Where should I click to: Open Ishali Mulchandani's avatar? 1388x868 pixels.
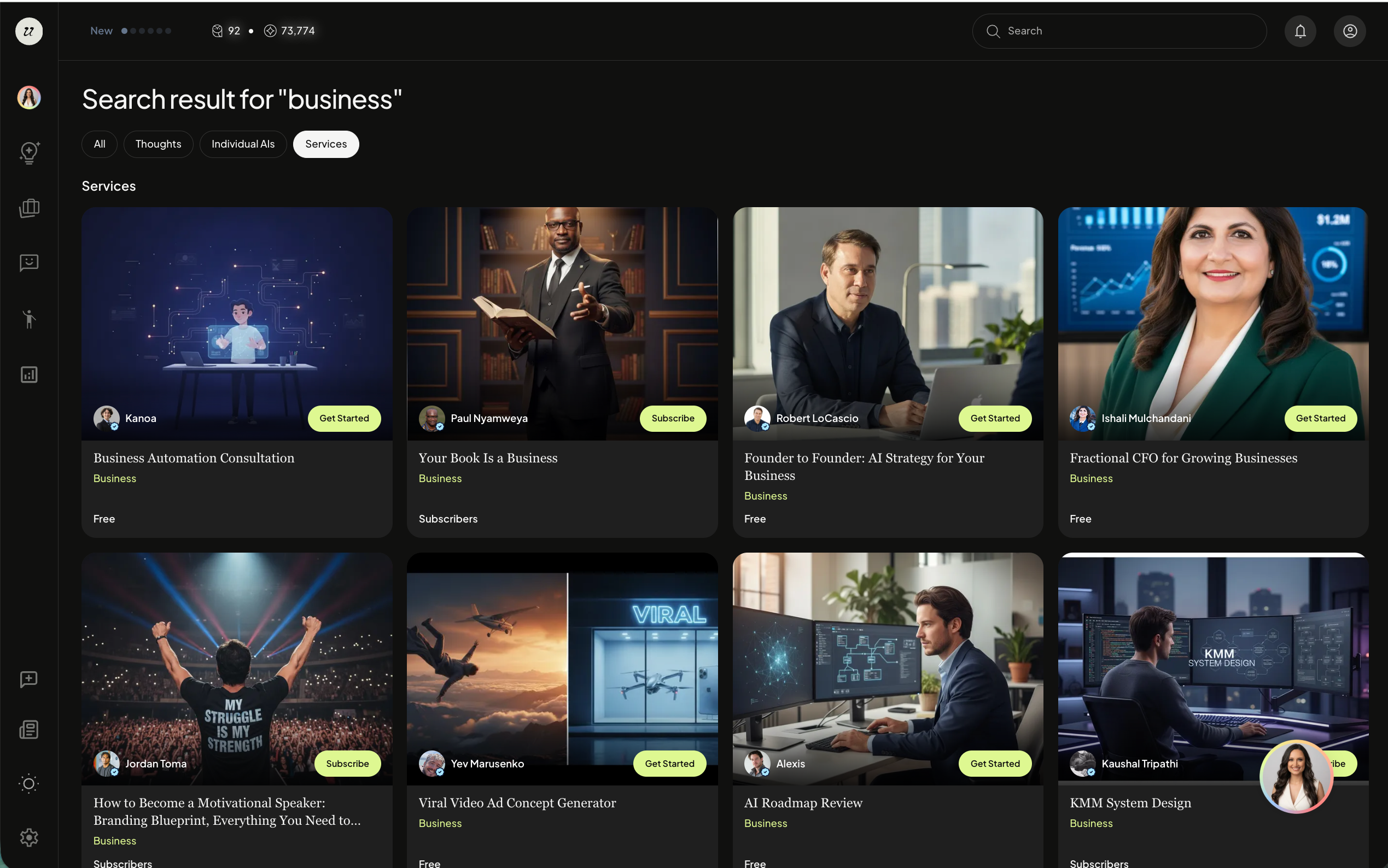pos(1083,419)
